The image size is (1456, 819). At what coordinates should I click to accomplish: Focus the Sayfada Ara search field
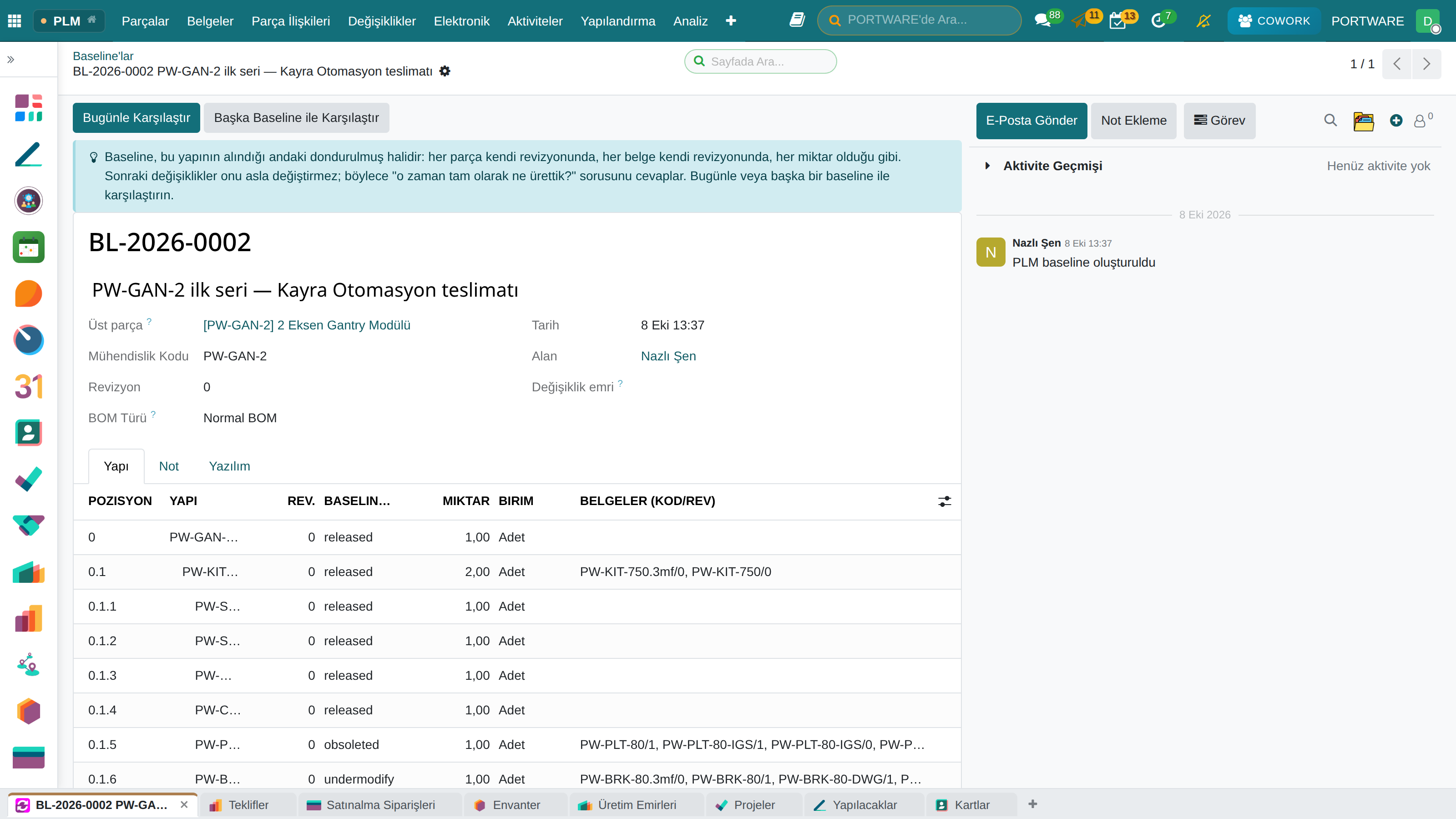tap(760, 61)
